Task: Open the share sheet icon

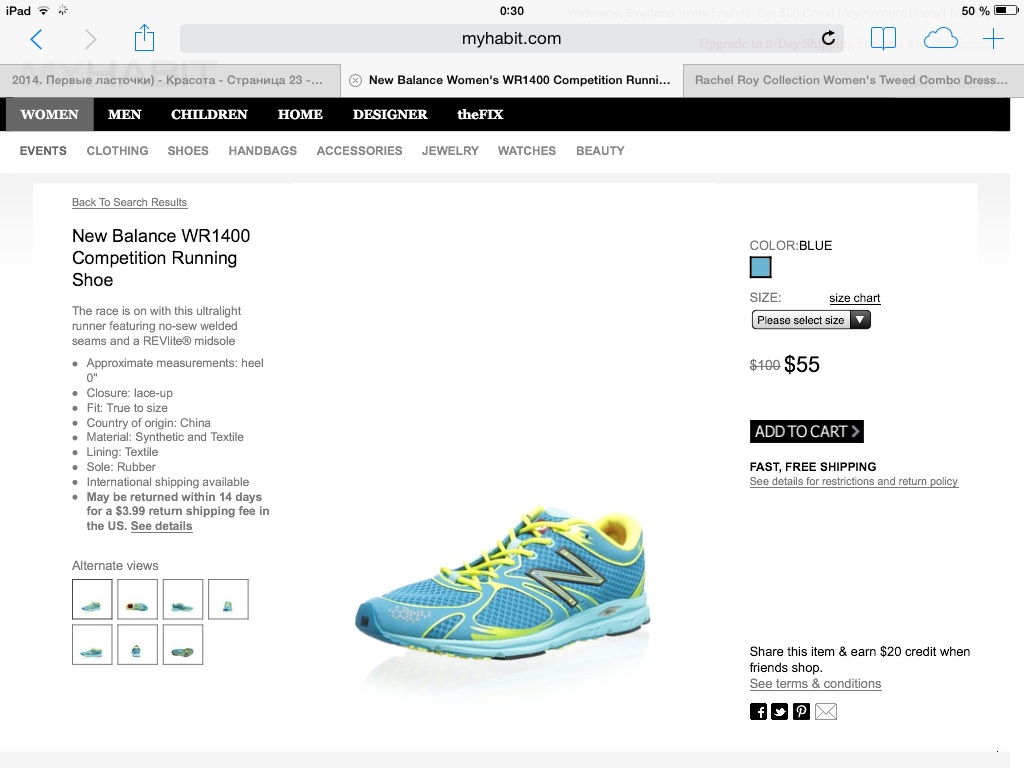Action: point(144,38)
